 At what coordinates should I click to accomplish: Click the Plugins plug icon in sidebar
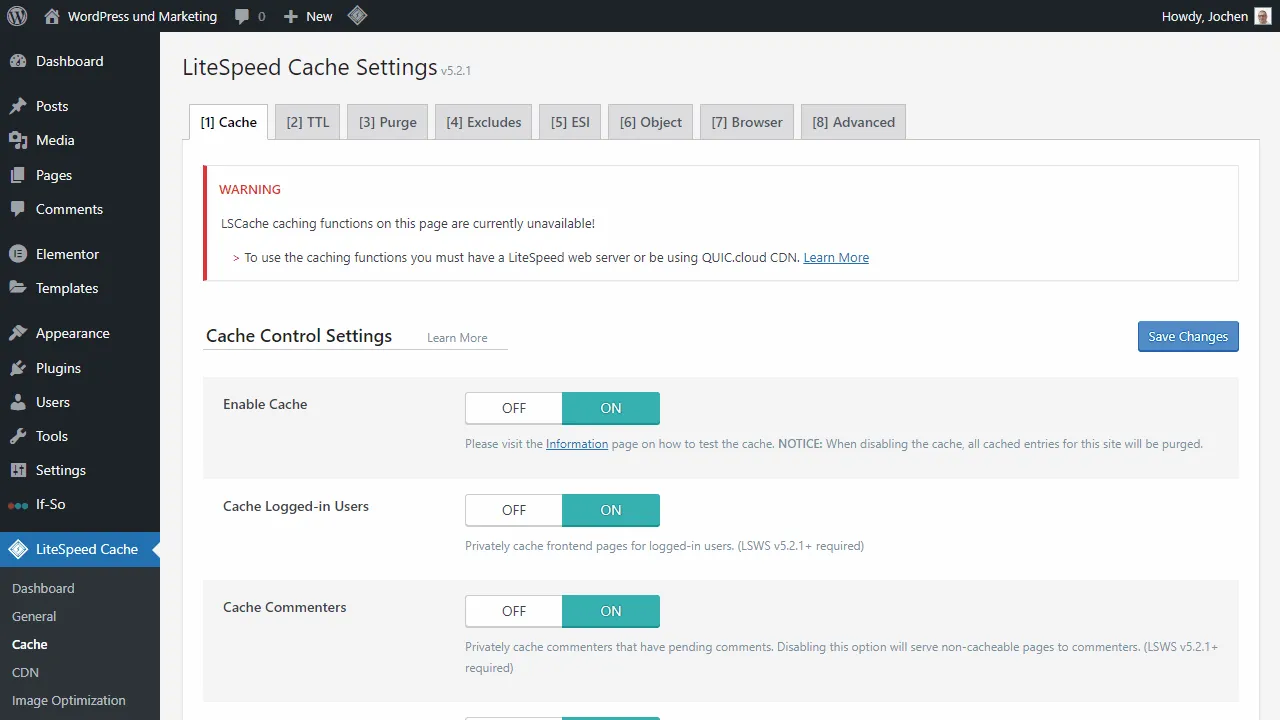click(x=18, y=368)
